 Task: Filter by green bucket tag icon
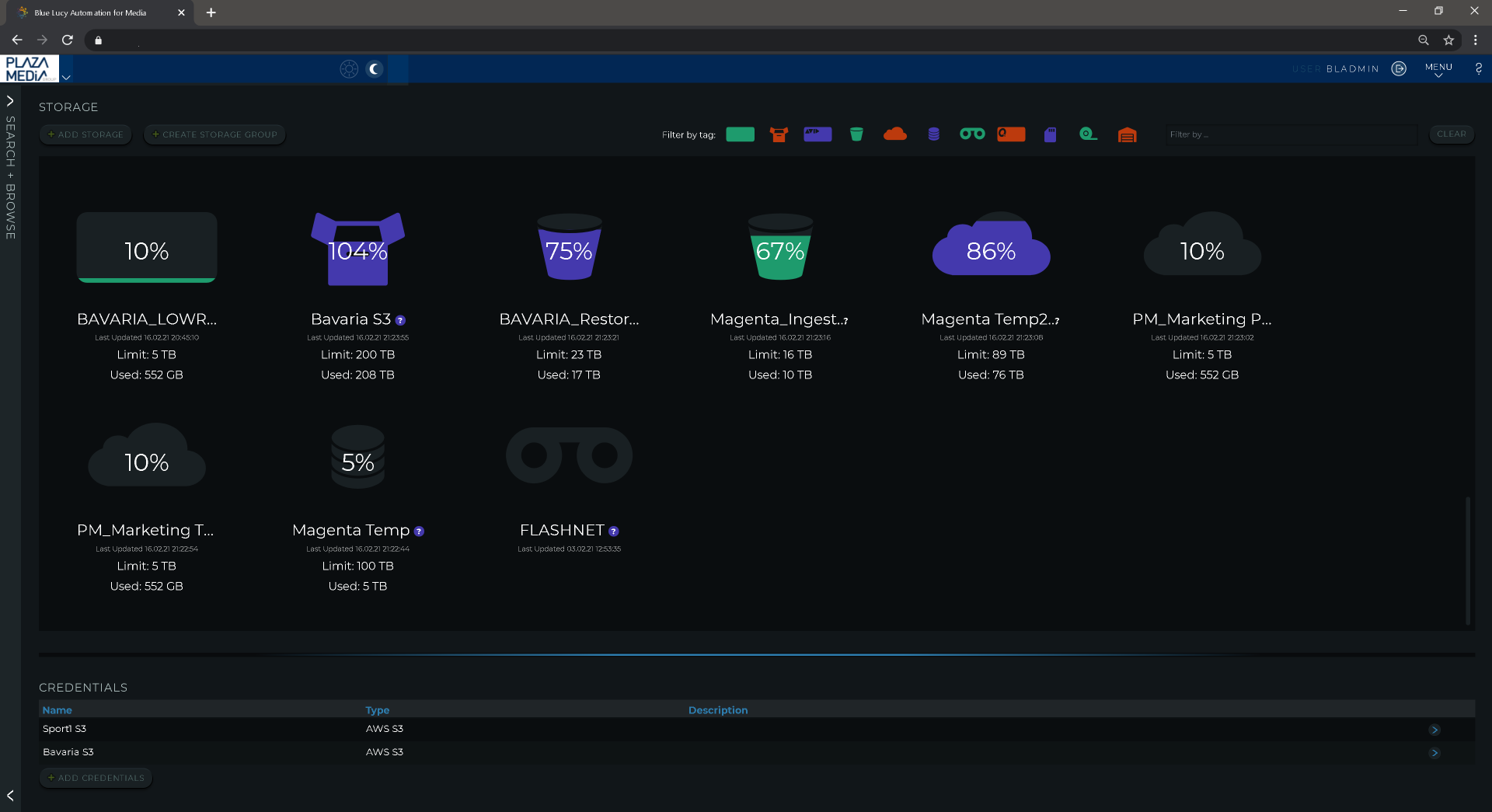pyautogui.click(x=856, y=134)
